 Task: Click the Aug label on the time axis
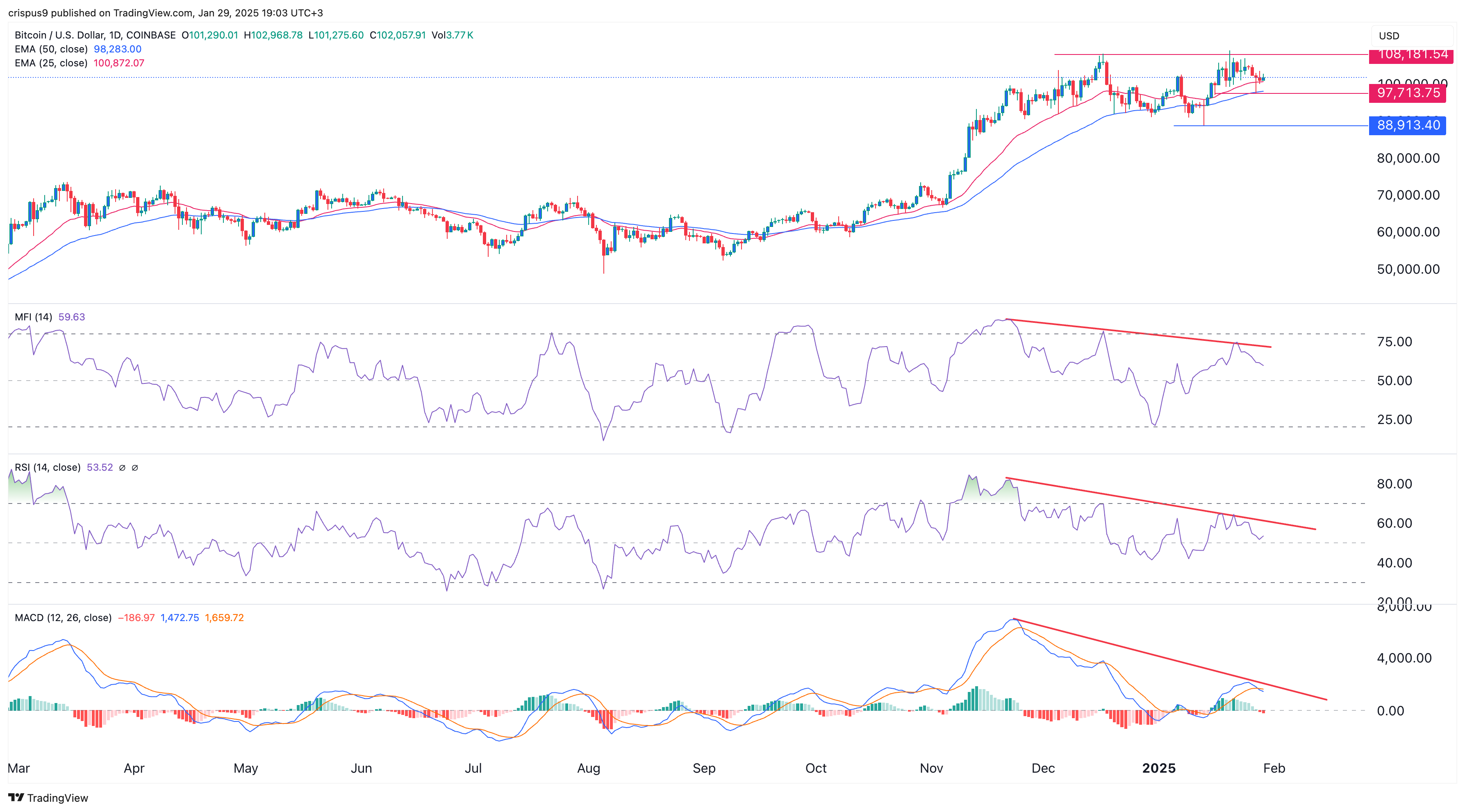coord(589,768)
